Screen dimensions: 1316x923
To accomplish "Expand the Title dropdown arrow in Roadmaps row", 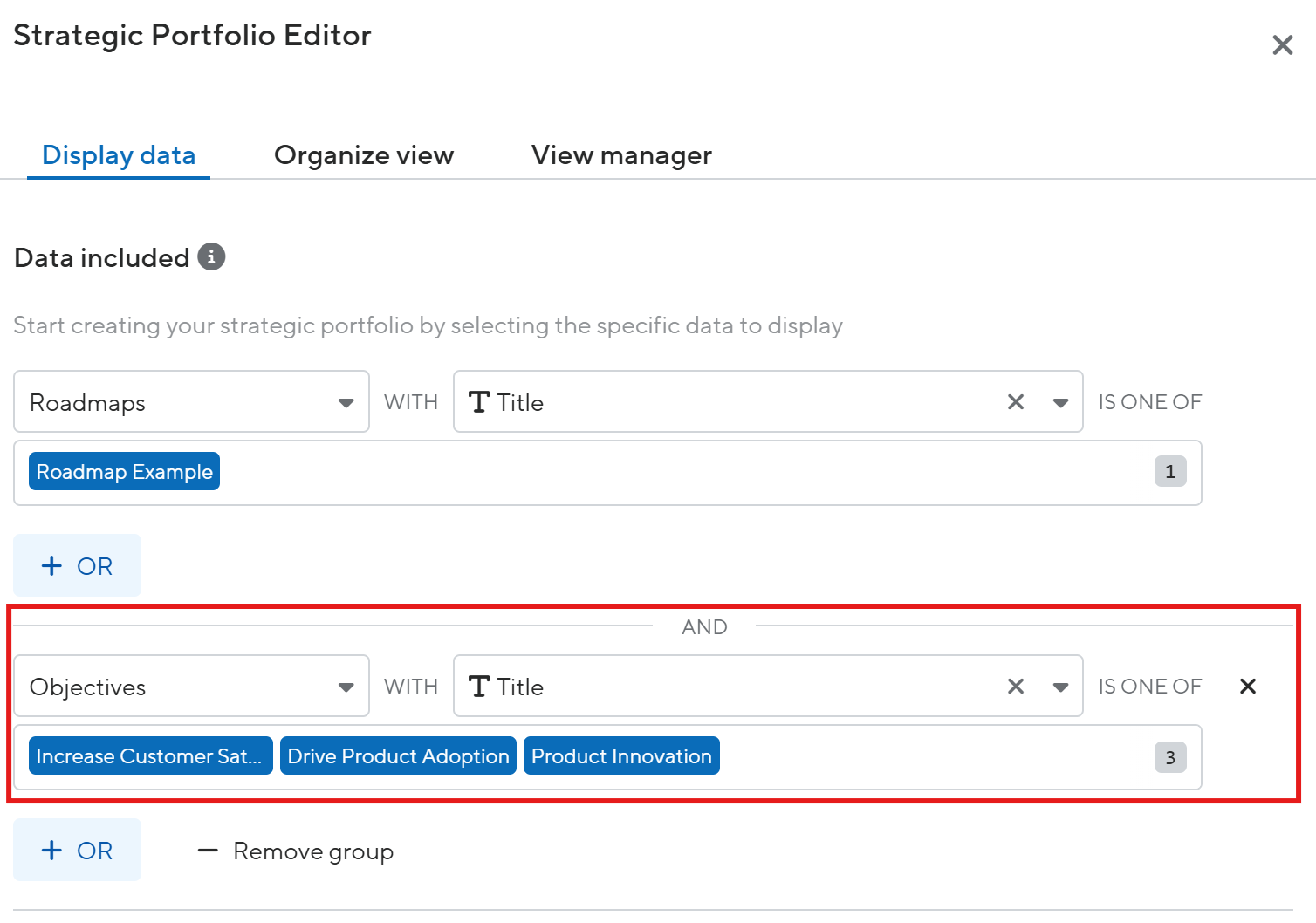I will (1060, 402).
